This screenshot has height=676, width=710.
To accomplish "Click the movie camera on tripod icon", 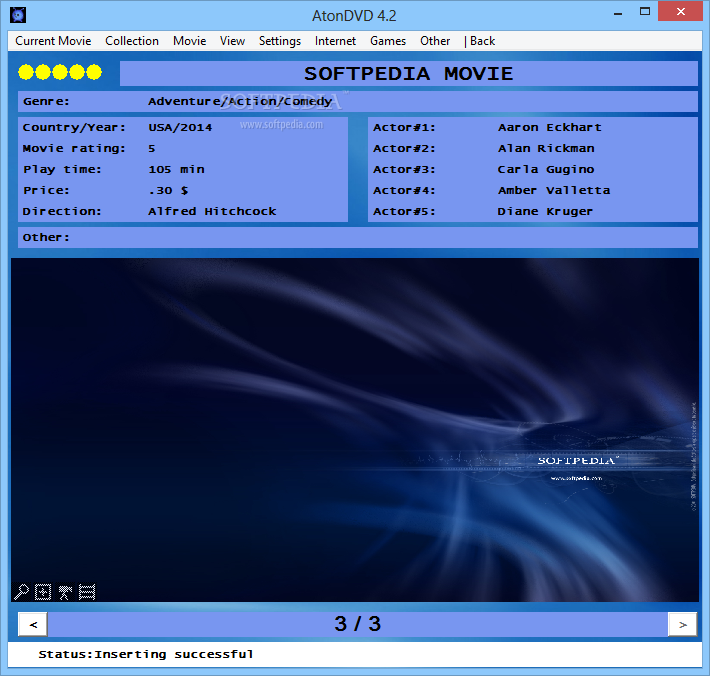I will [65, 591].
